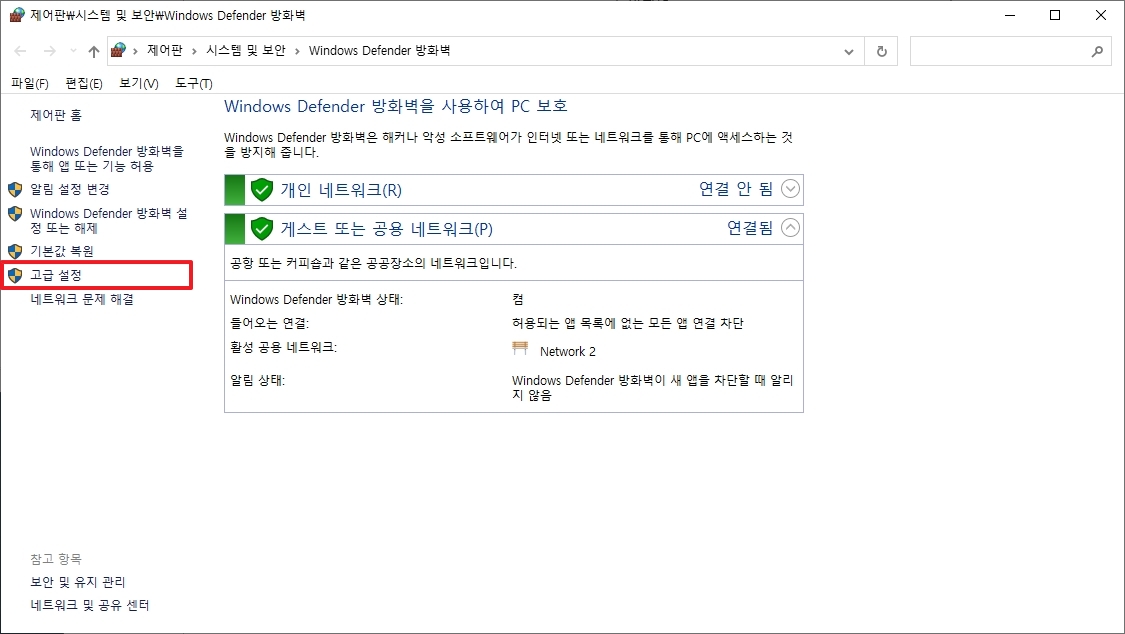Maximize the firewall window
Screen dimensions: 1125x634
(x=1055, y=15)
